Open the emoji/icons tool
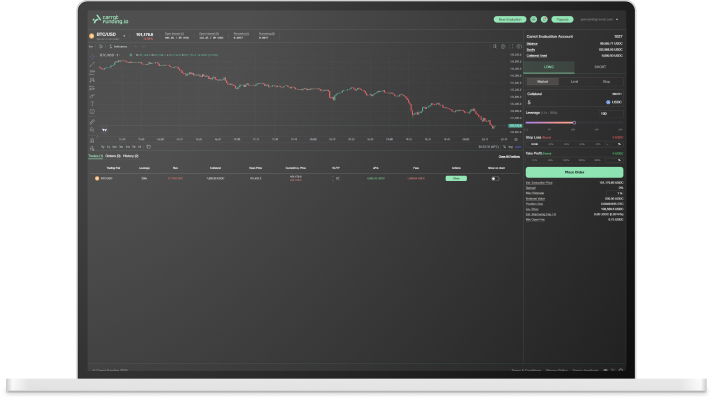The width and height of the screenshot is (713, 398). (x=92, y=111)
